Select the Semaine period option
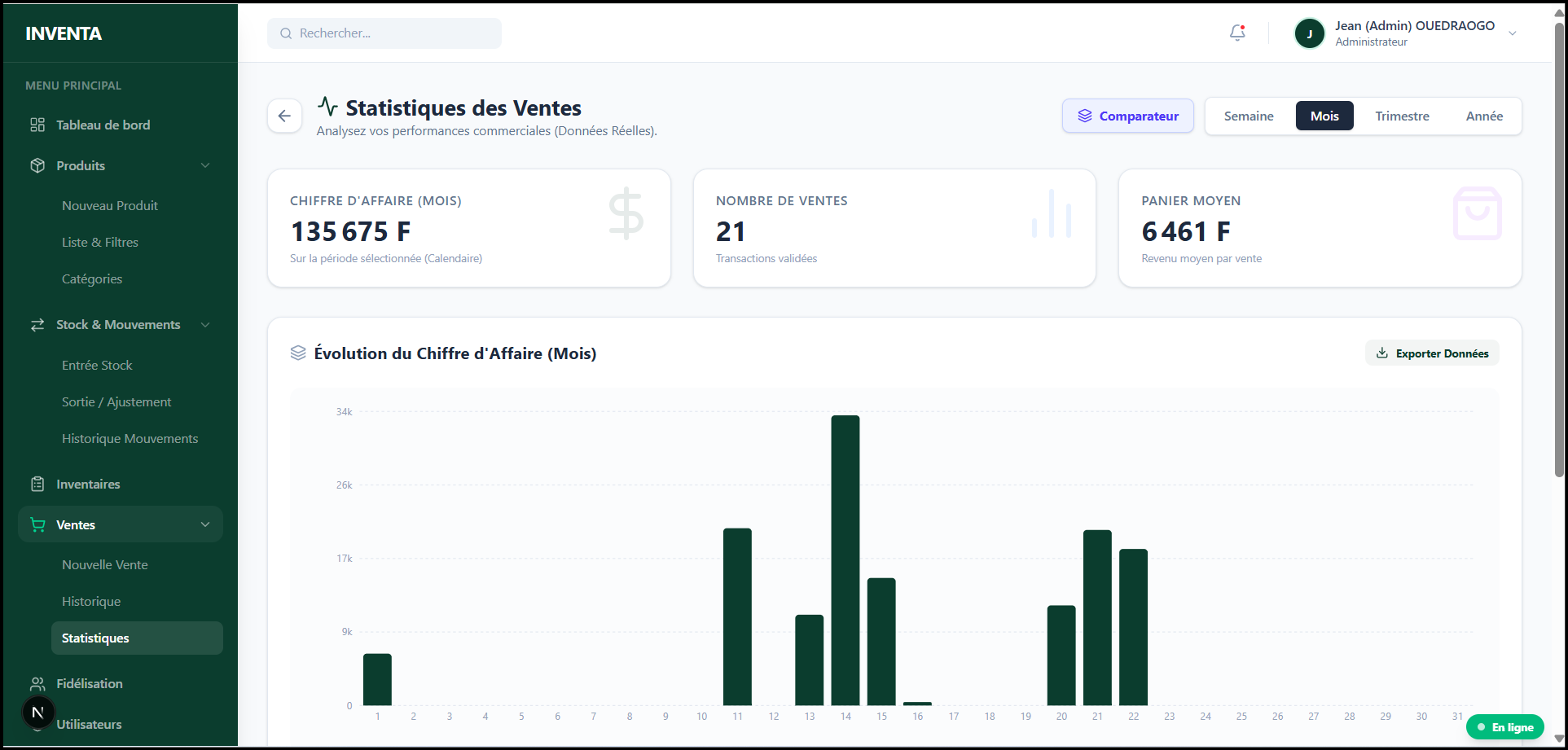1568x750 pixels. pos(1248,116)
